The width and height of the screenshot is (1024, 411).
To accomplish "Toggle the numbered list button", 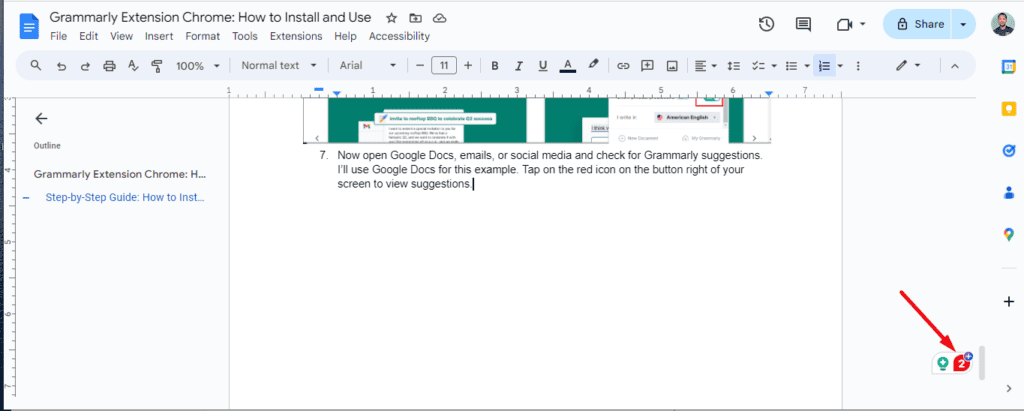I will click(824, 65).
